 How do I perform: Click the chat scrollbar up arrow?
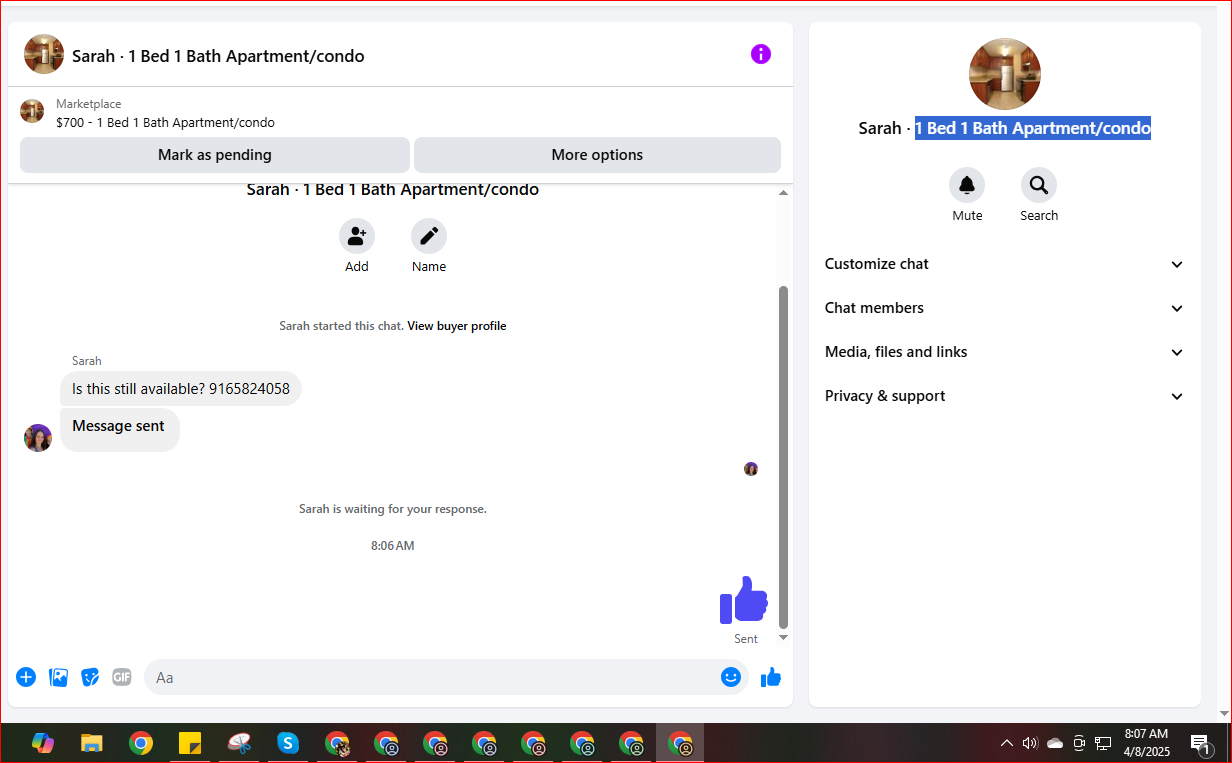click(x=784, y=193)
